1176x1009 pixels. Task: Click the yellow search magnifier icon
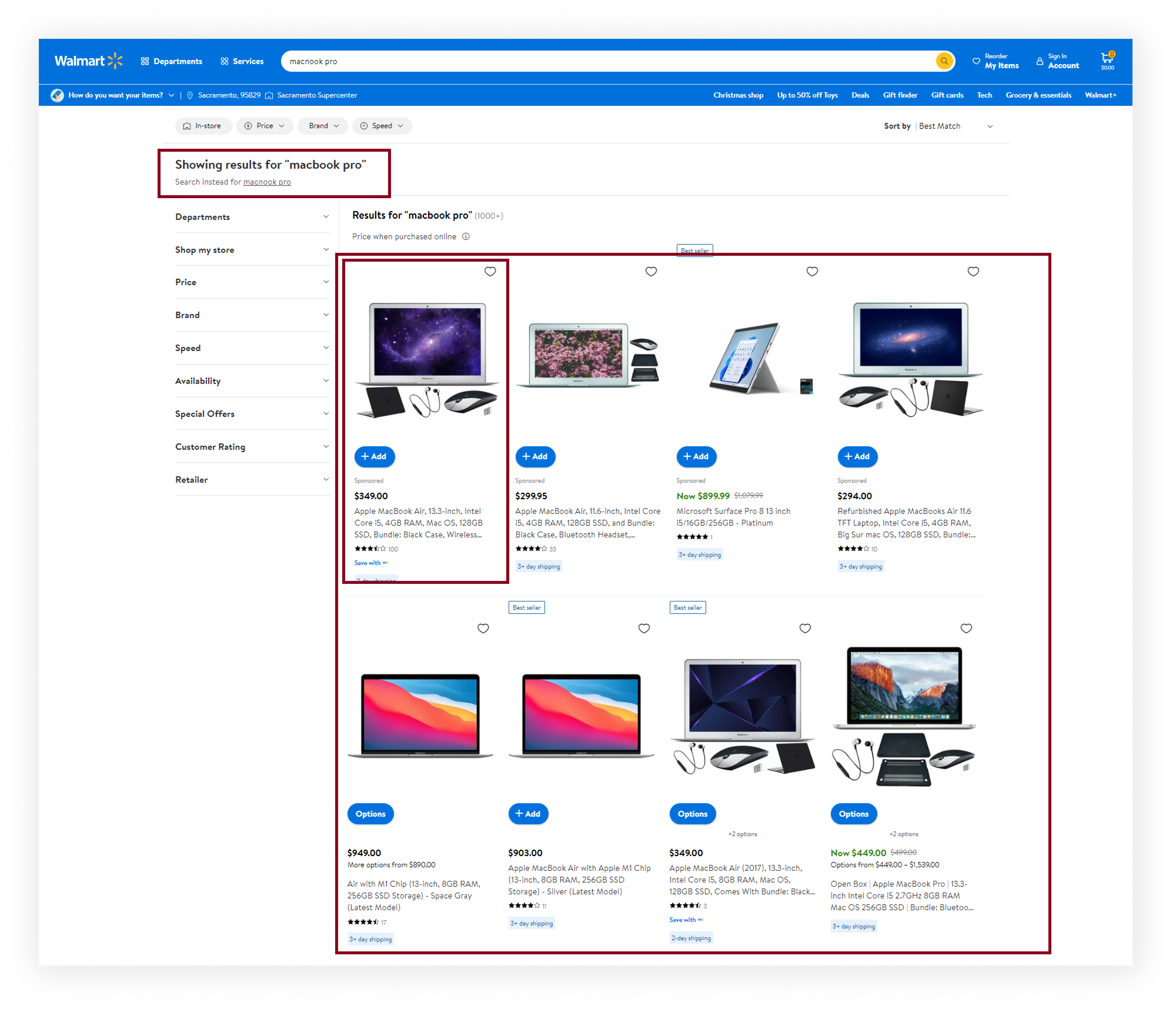[944, 61]
